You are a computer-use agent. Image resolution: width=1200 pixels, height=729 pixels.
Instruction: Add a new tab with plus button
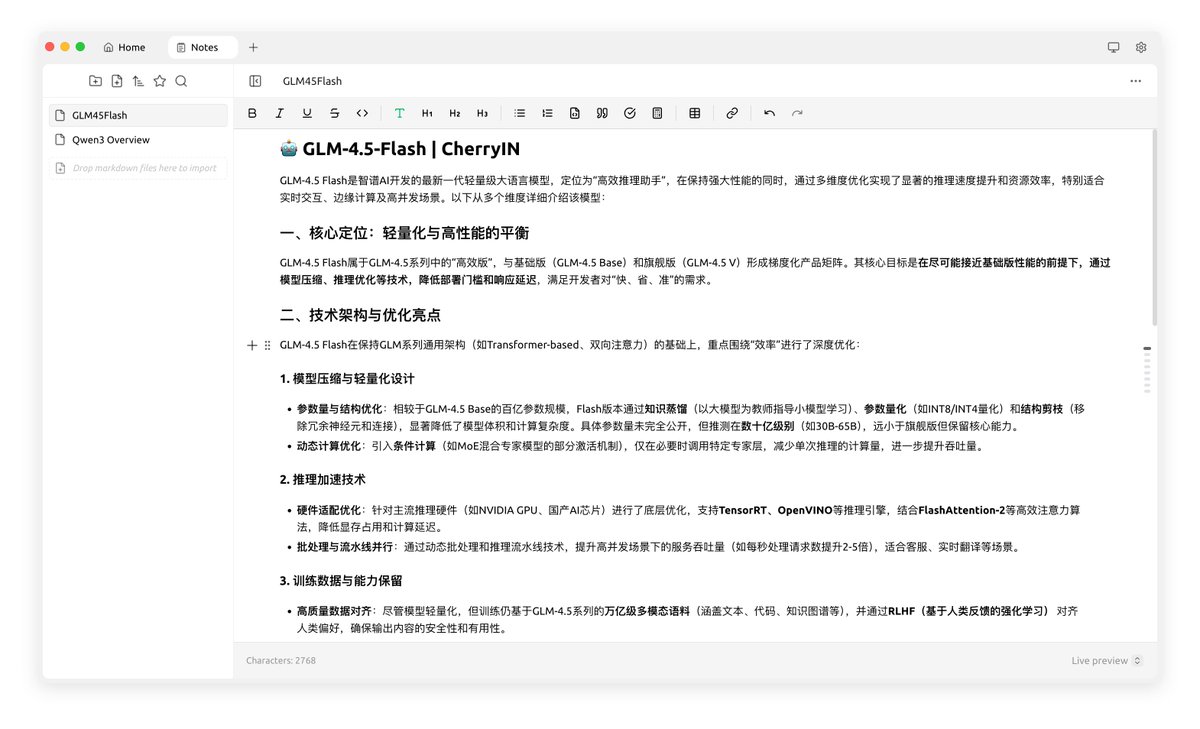pyautogui.click(x=253, y=47)
